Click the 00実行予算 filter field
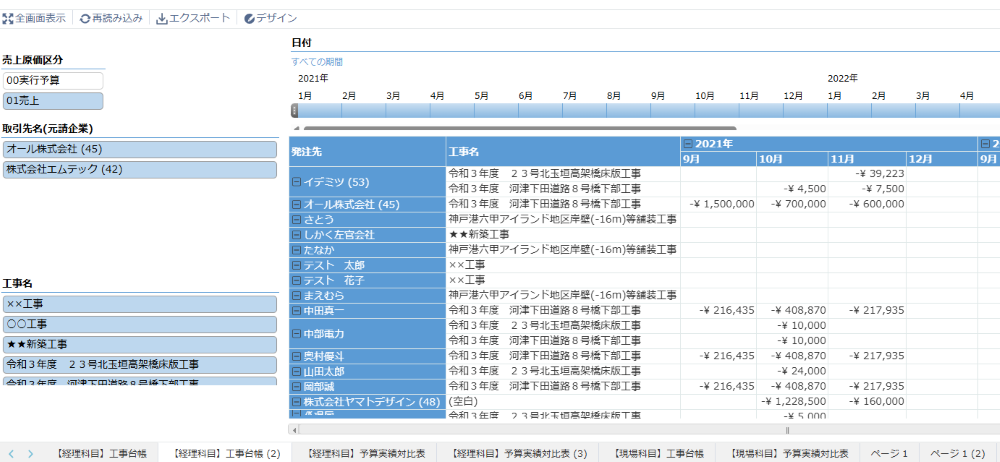 [x=53, y=80]
